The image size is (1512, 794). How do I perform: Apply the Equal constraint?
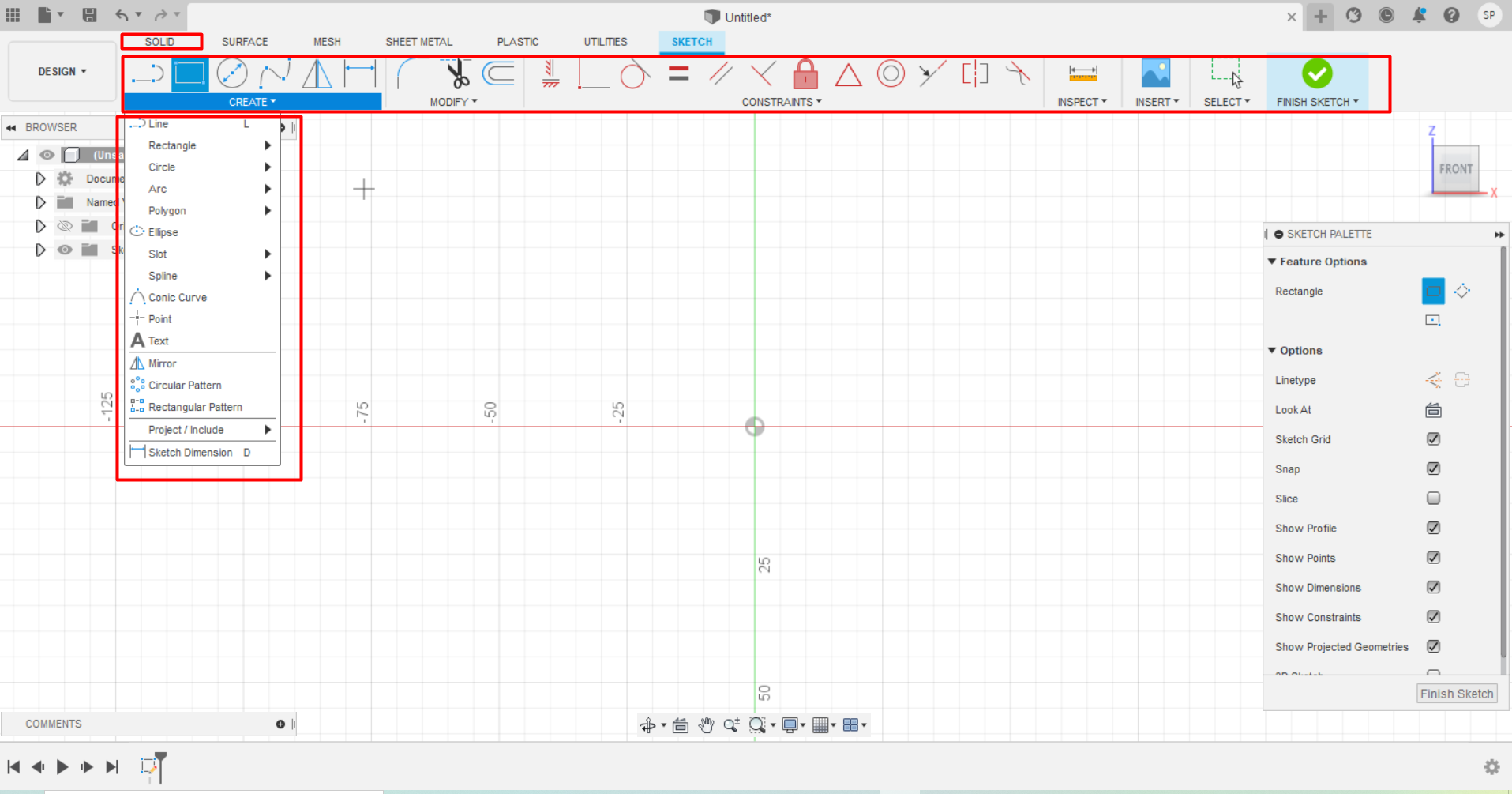click(678, 74)
